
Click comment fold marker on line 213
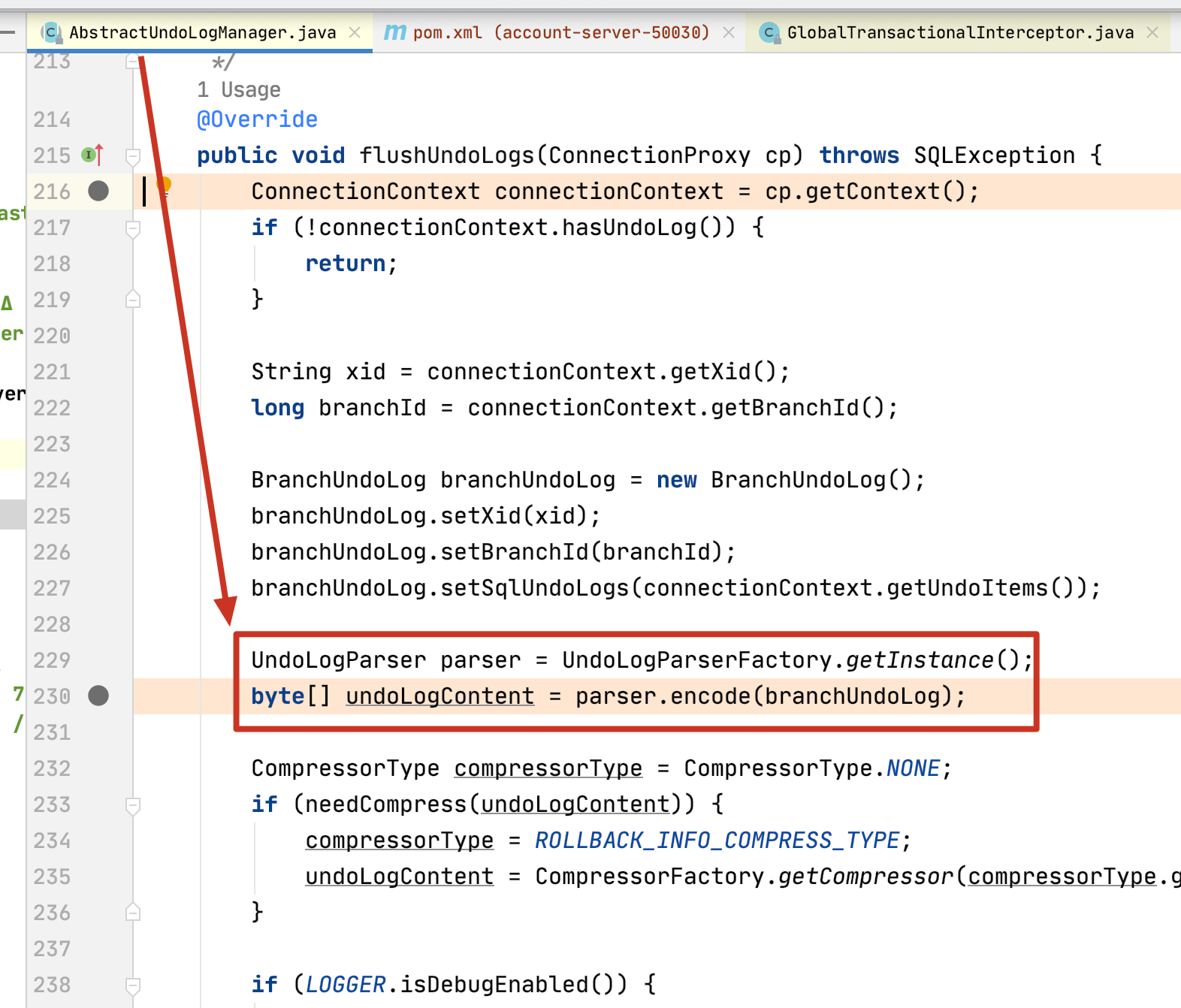click(133, 61)
